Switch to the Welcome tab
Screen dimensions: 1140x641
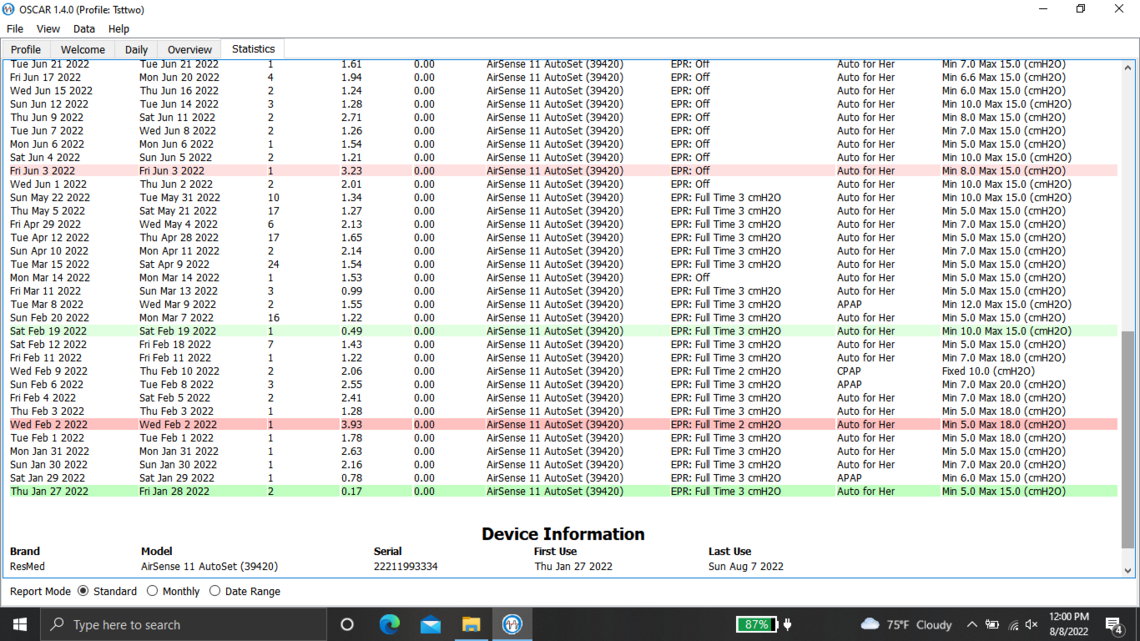(83, 49)
